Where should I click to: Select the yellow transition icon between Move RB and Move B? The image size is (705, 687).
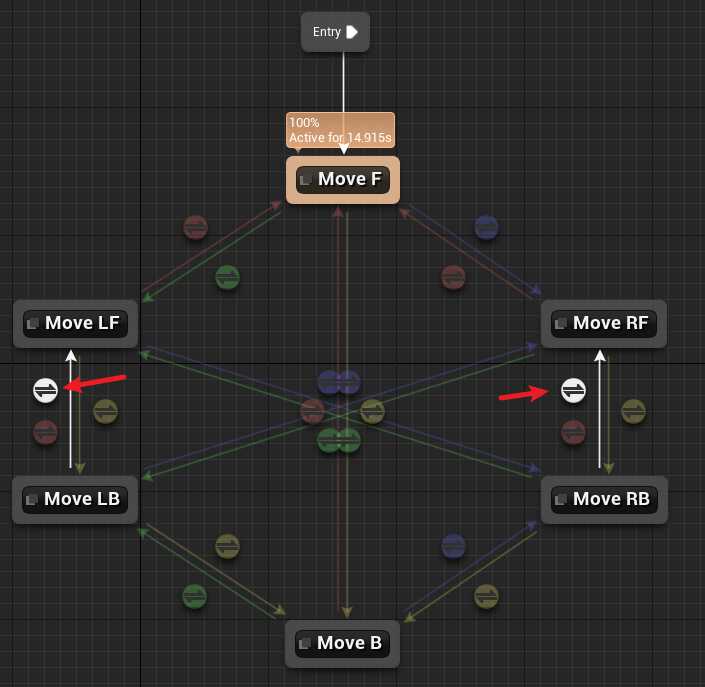pos(486,597)
